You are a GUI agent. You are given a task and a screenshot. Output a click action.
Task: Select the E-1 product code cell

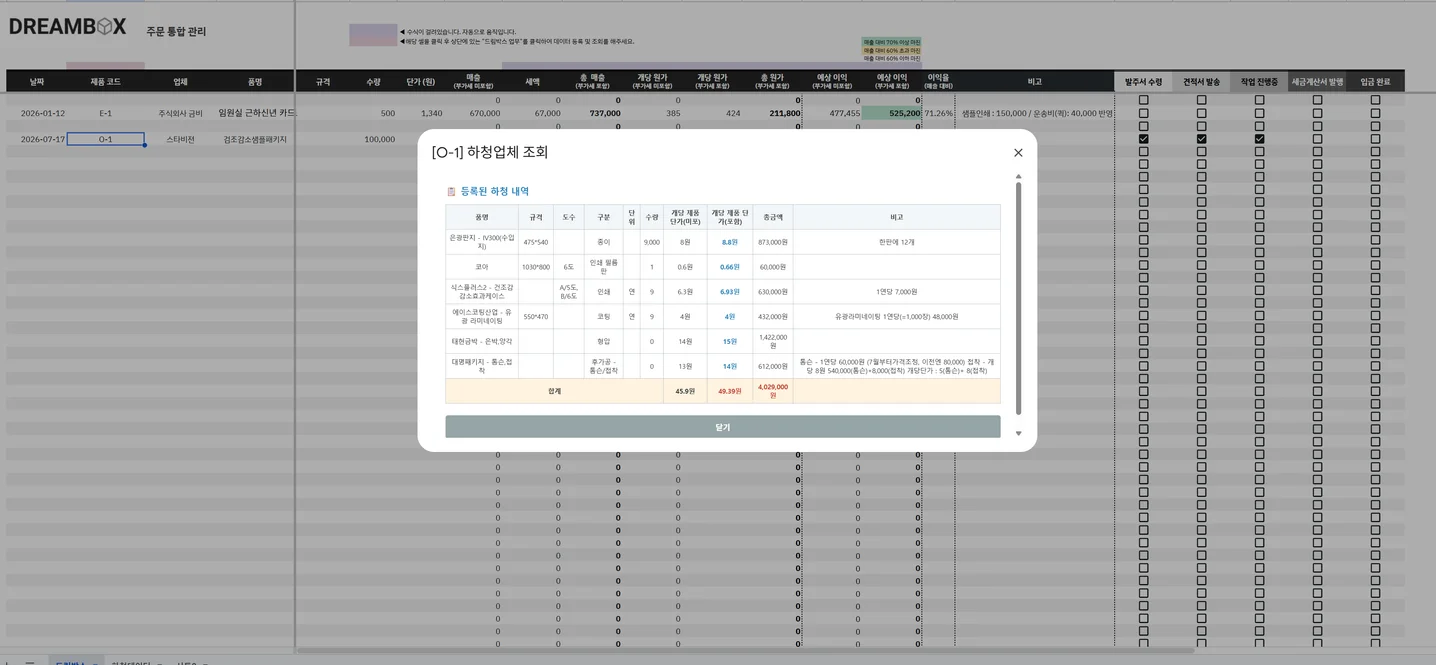coord(105,113)
